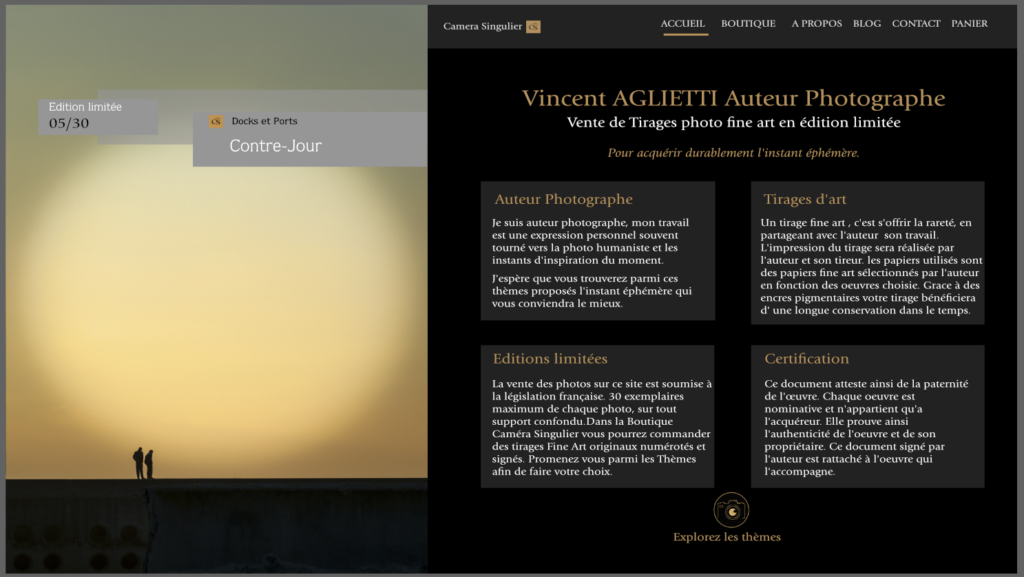Click the Pour acquérir durablement l'instant éphémère tagline

pyautogui.click(x=733, y=153)
